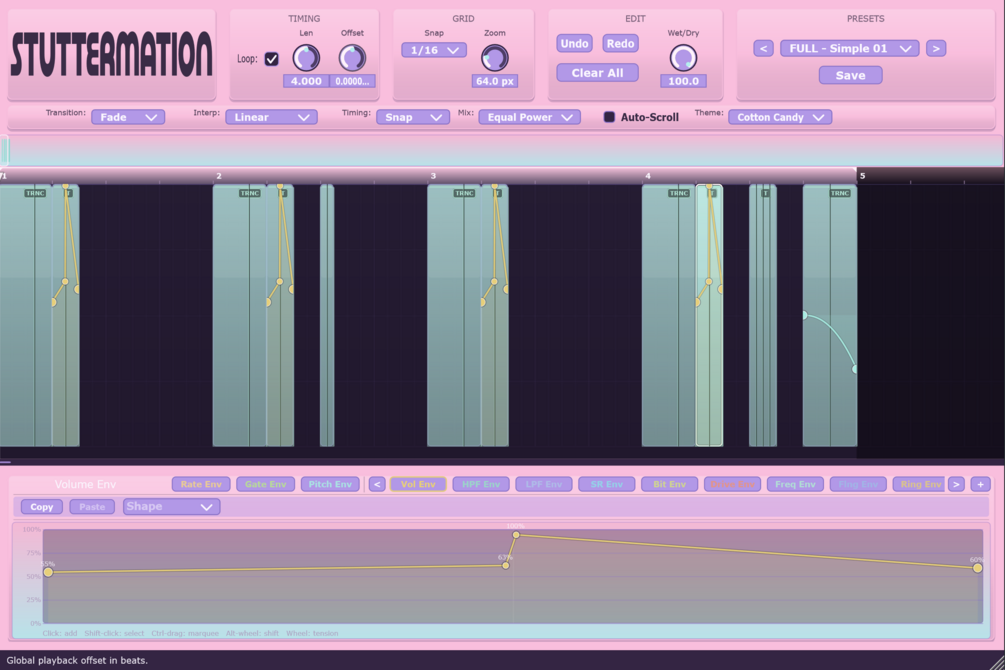Viewport: 1005px width, 670px height.
Task: Click the Undo button
Action: [x=574, y=44]
